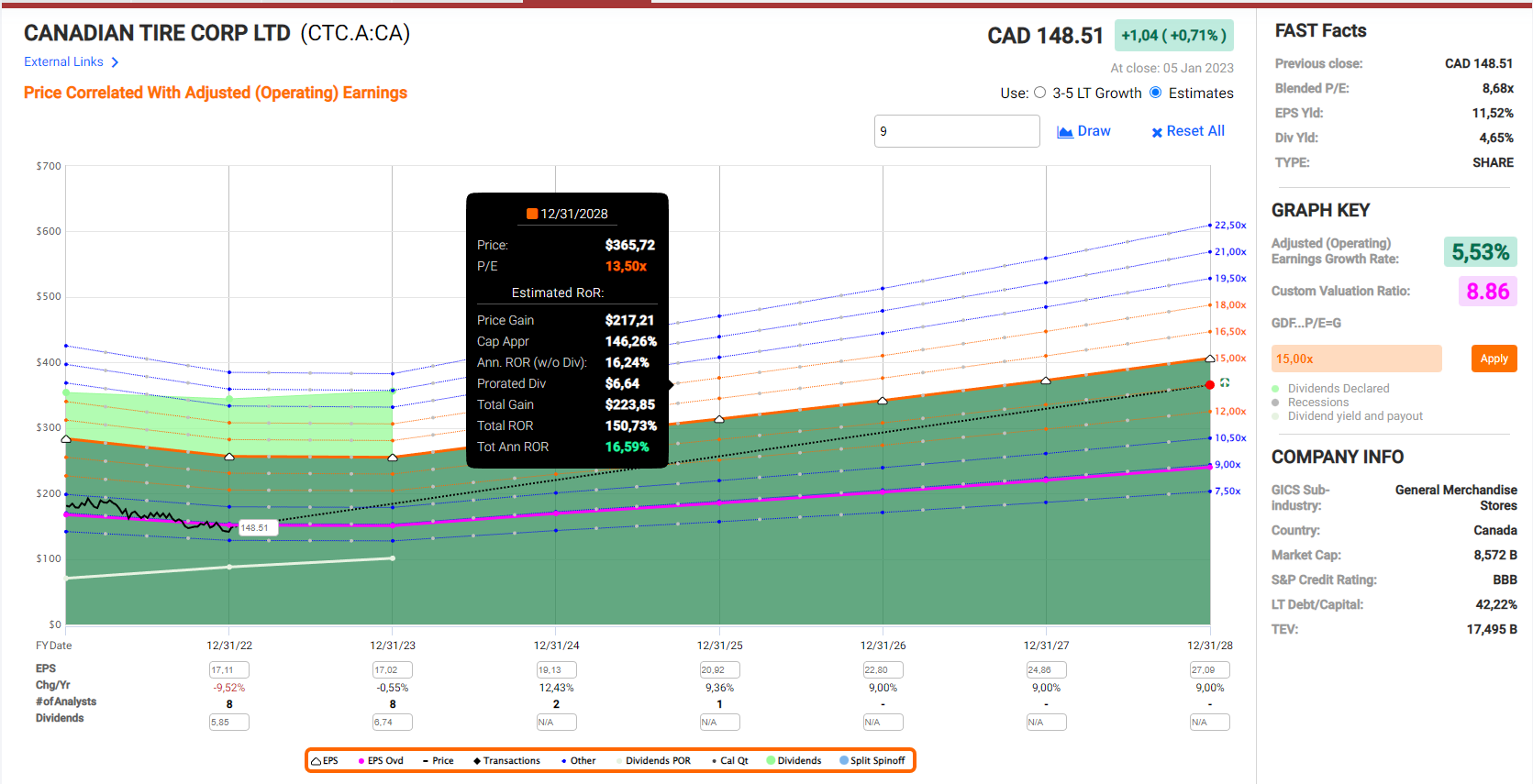Image resolution: width=1533 pixels, height=784 pixels.
Task: Click the Reset All cross icon
Action: (1157, 132)
